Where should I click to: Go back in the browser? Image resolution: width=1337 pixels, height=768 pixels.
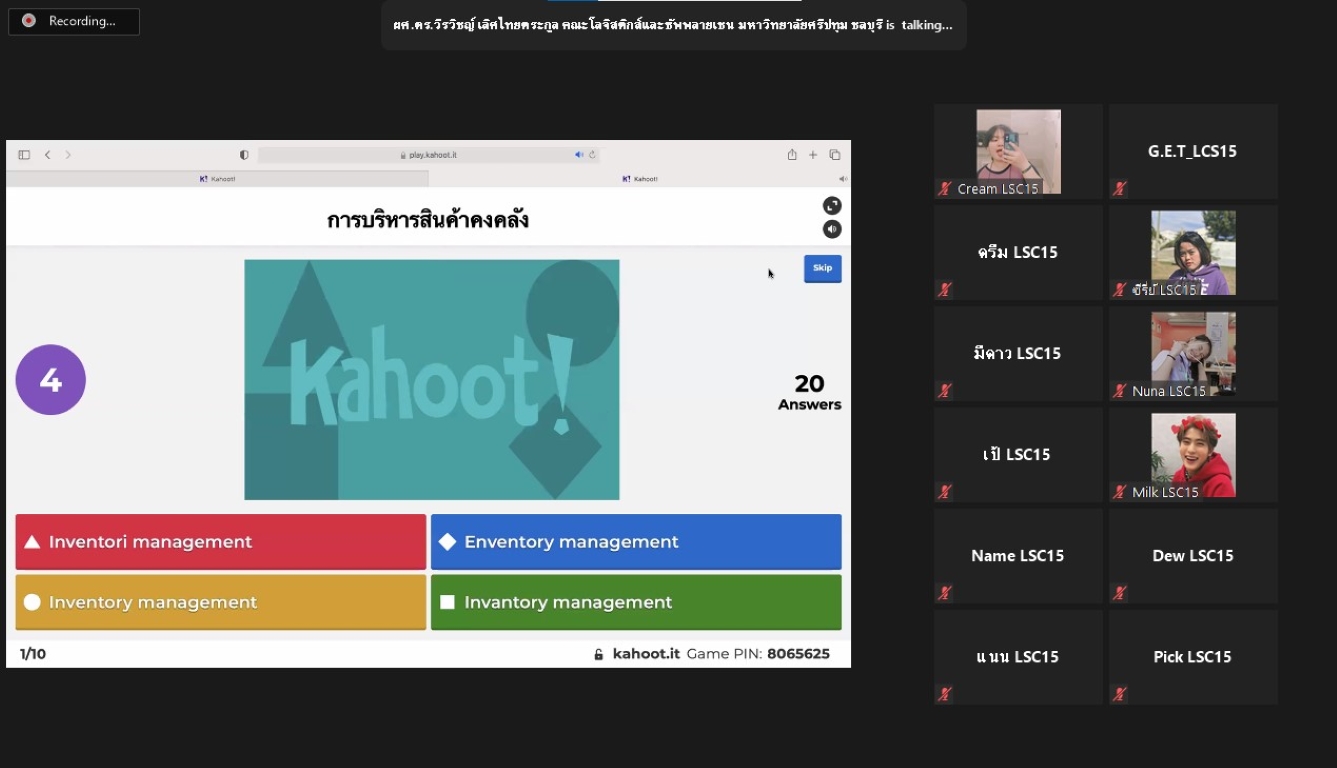(47, 155)
